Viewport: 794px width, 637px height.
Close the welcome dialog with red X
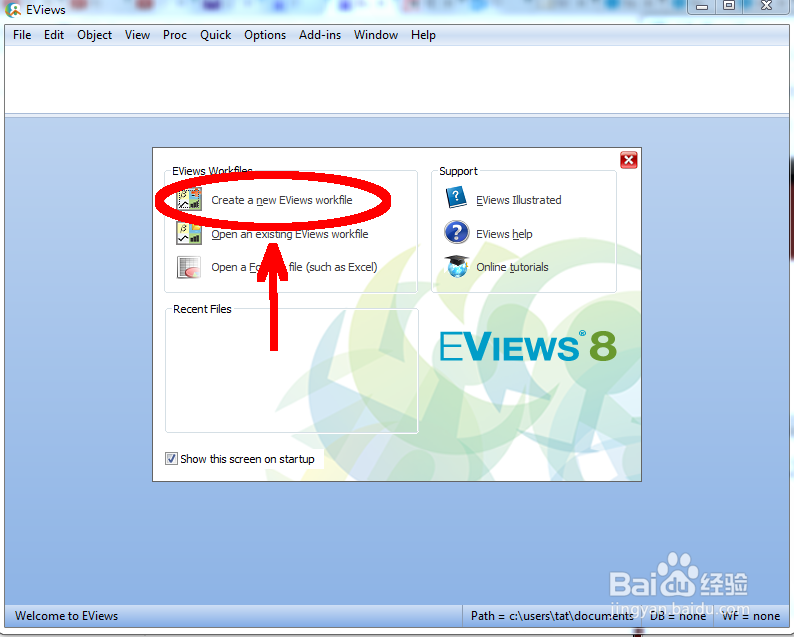(x=628, y=161)
